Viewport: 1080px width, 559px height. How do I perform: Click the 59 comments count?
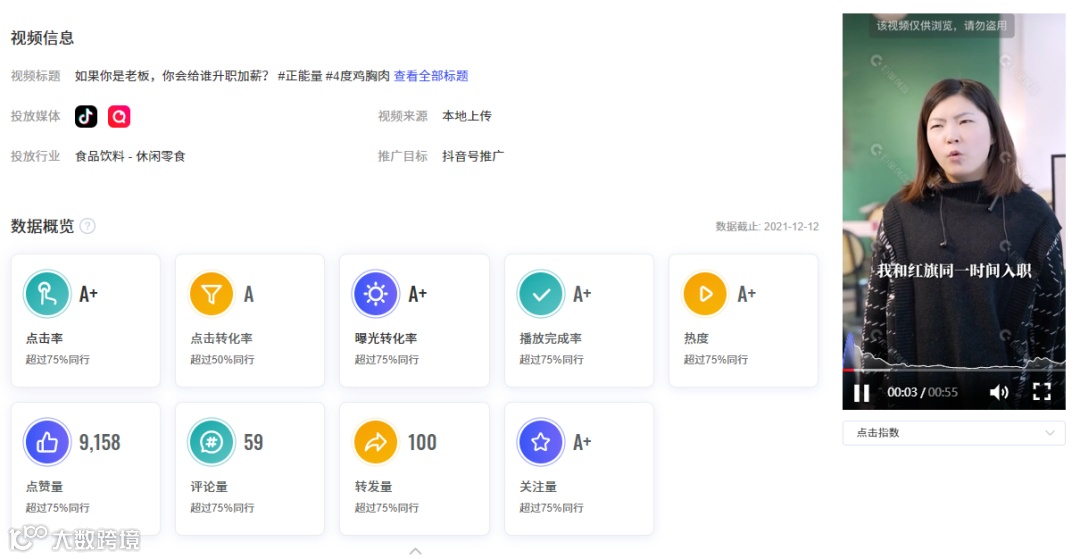pyautogui.click(x=253, y=442)
